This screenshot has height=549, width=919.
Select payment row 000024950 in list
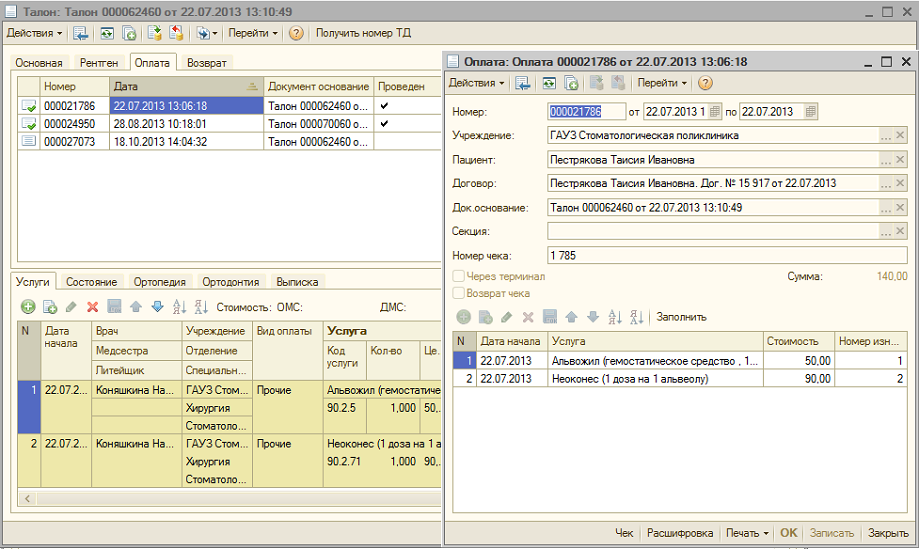click(70, 123)
